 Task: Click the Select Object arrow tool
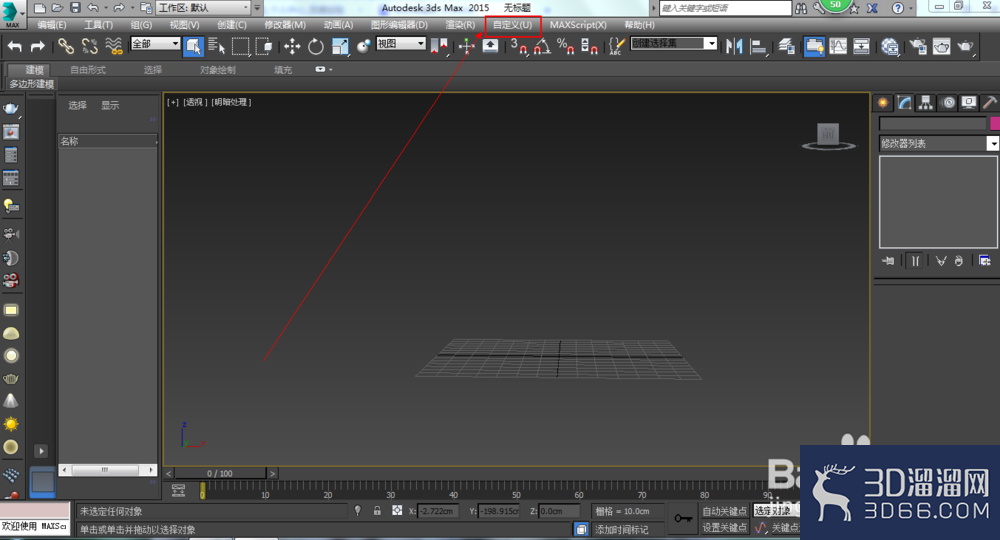(193, 46)
